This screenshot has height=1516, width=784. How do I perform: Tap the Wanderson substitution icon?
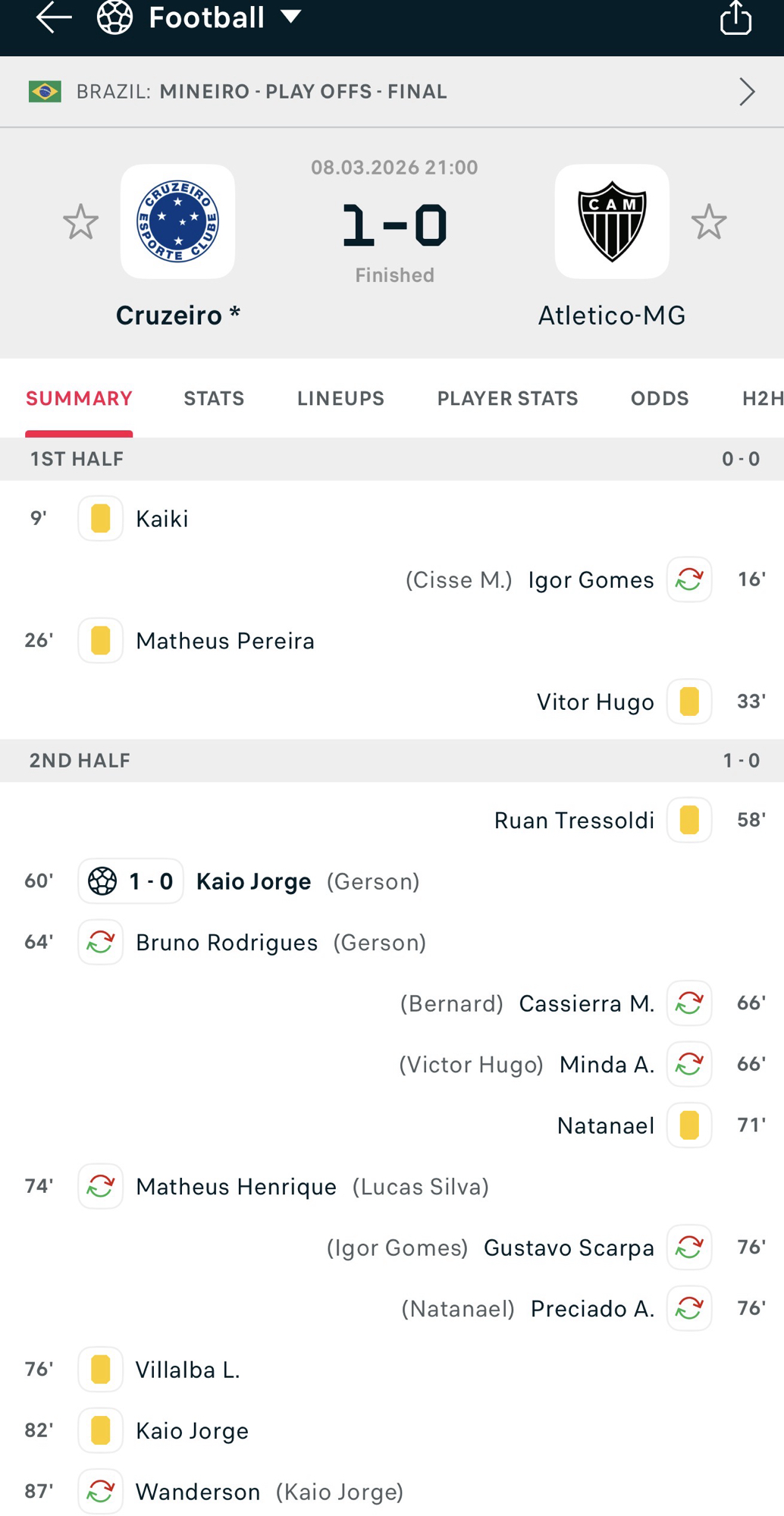[x=101, y=1492]
